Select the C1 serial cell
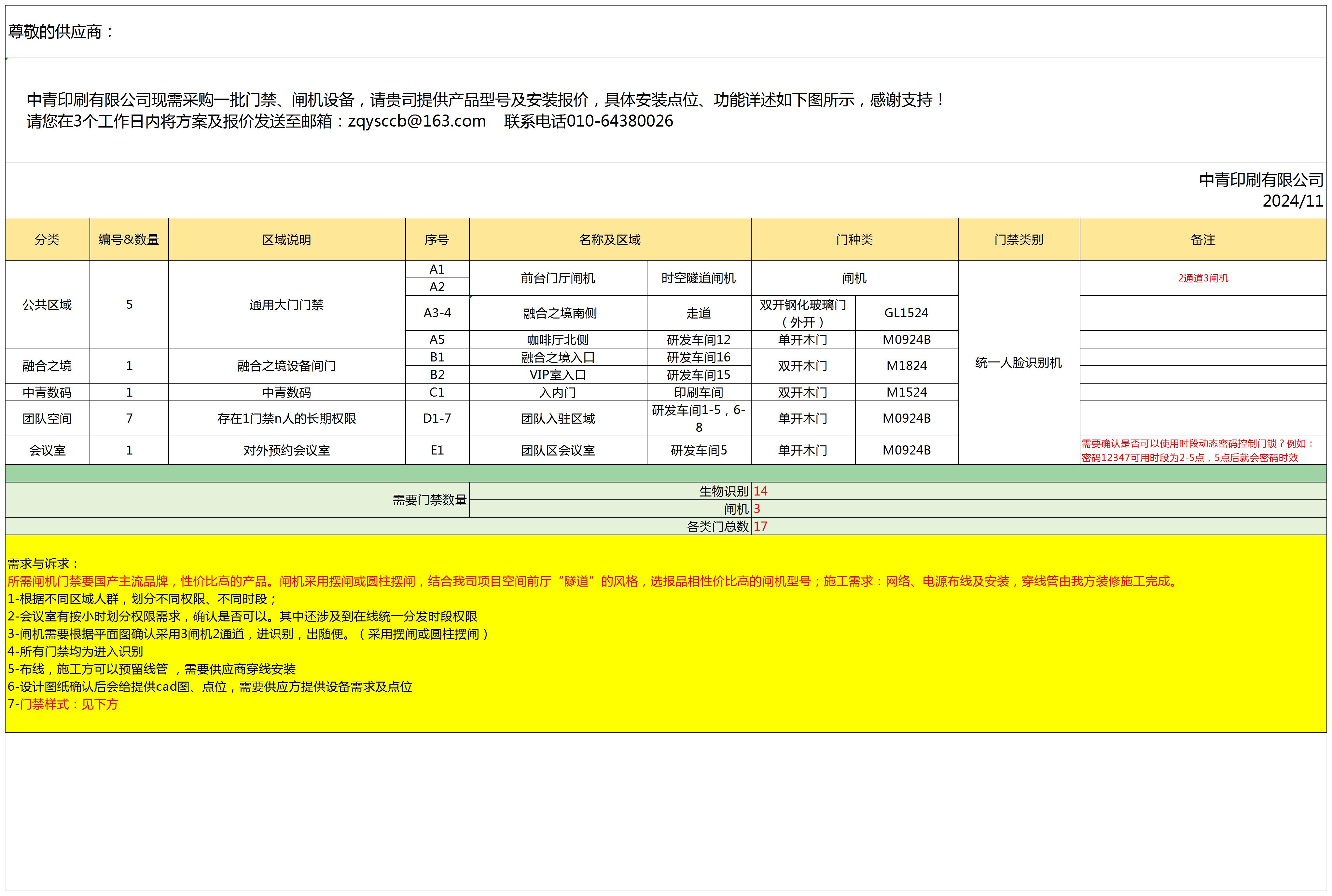The height and width of the screenshot is (896, 1332). [437, 392]
